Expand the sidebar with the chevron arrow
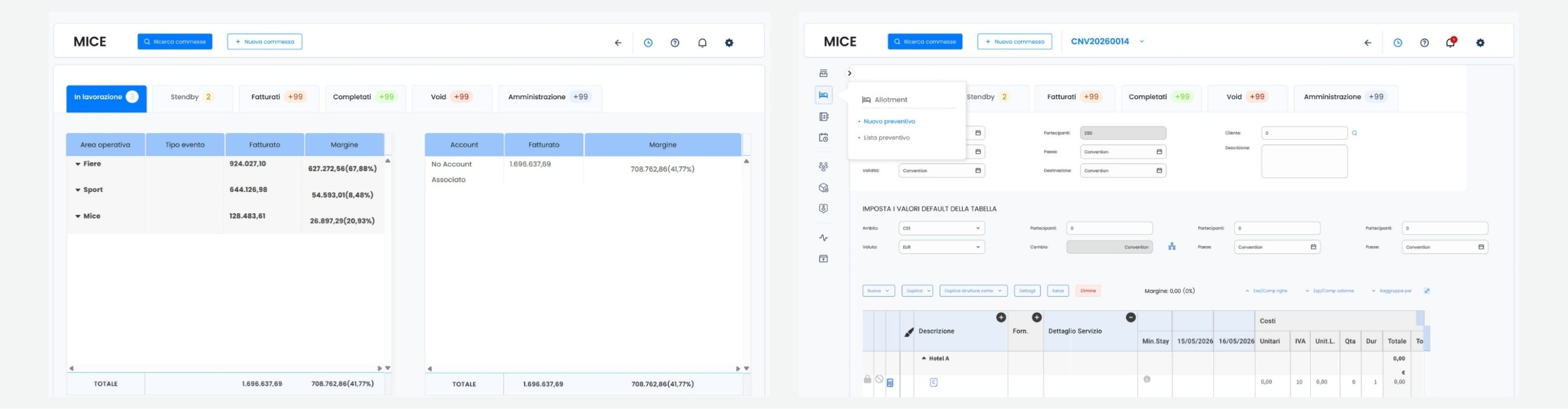Screen dimensions: 1568x409 (x=850, y=74)
